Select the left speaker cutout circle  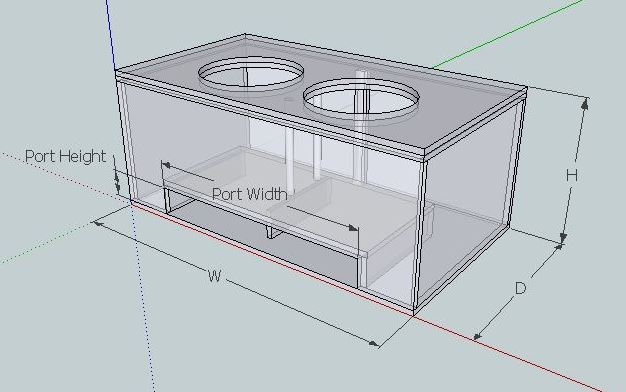click(251, 73)
